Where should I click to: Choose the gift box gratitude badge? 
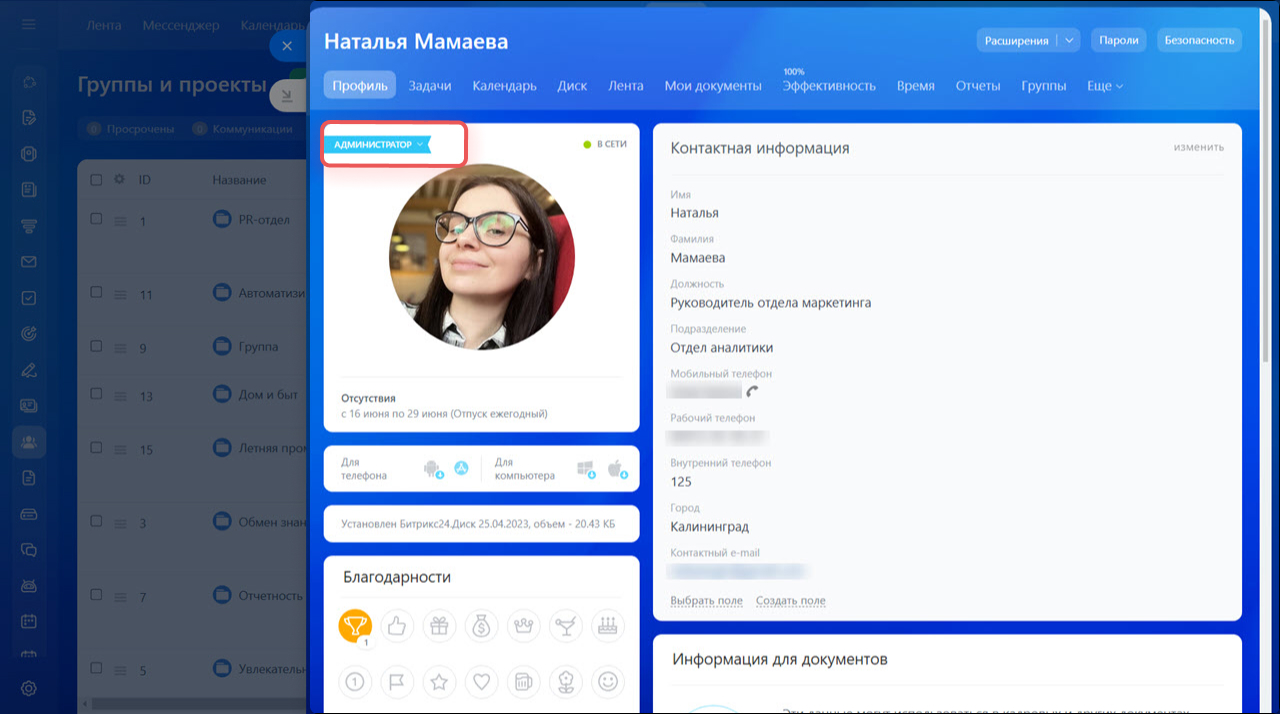[x=439, y=626]
